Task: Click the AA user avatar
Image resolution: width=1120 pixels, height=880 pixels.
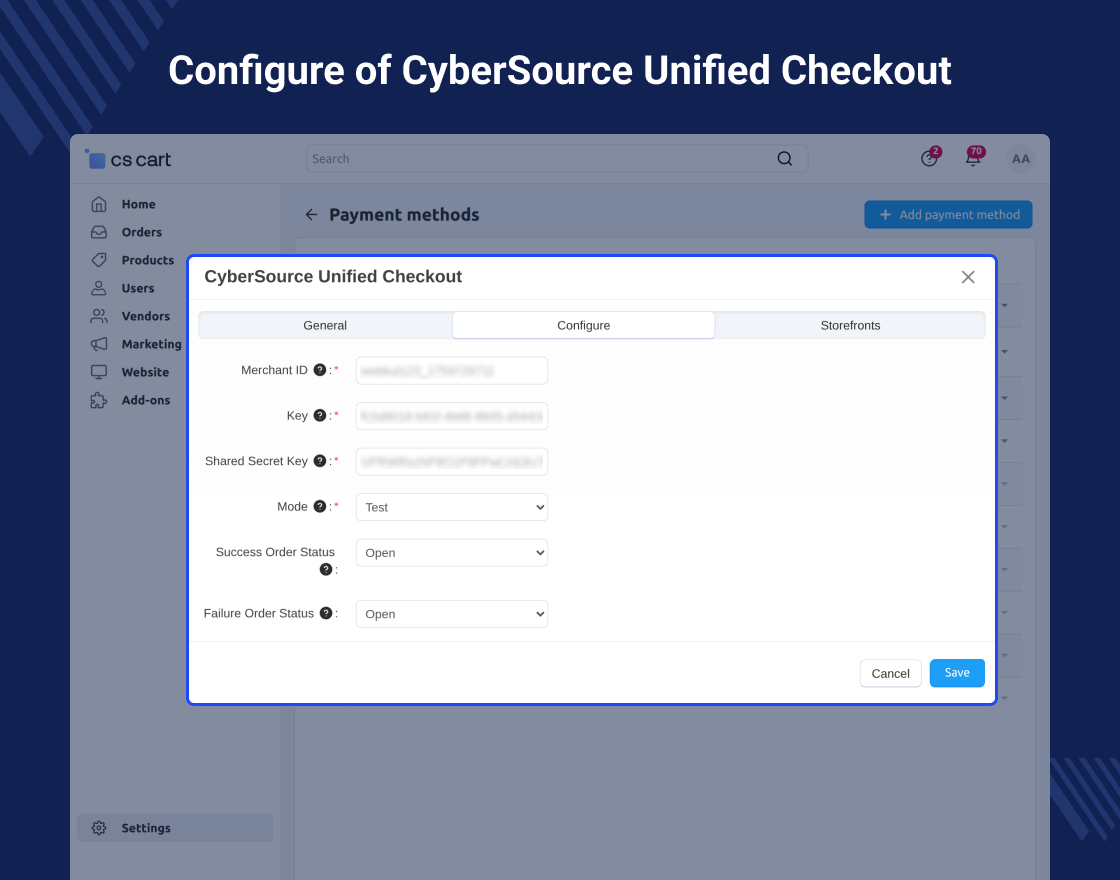Action: (1020, 159)
